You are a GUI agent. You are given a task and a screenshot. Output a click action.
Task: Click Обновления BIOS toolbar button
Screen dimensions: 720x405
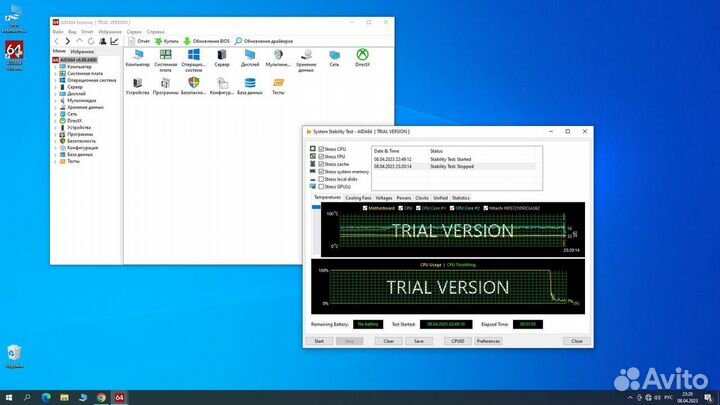pos(207,41)
